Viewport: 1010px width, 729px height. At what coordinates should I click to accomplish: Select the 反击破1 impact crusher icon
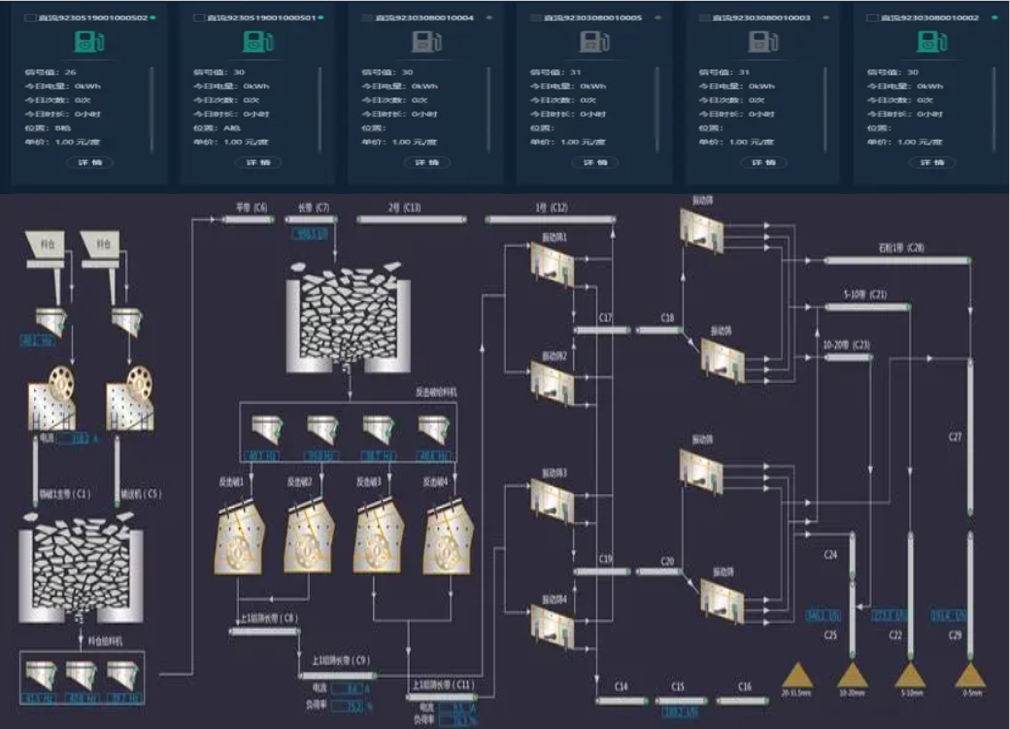[x=239, y=538]
